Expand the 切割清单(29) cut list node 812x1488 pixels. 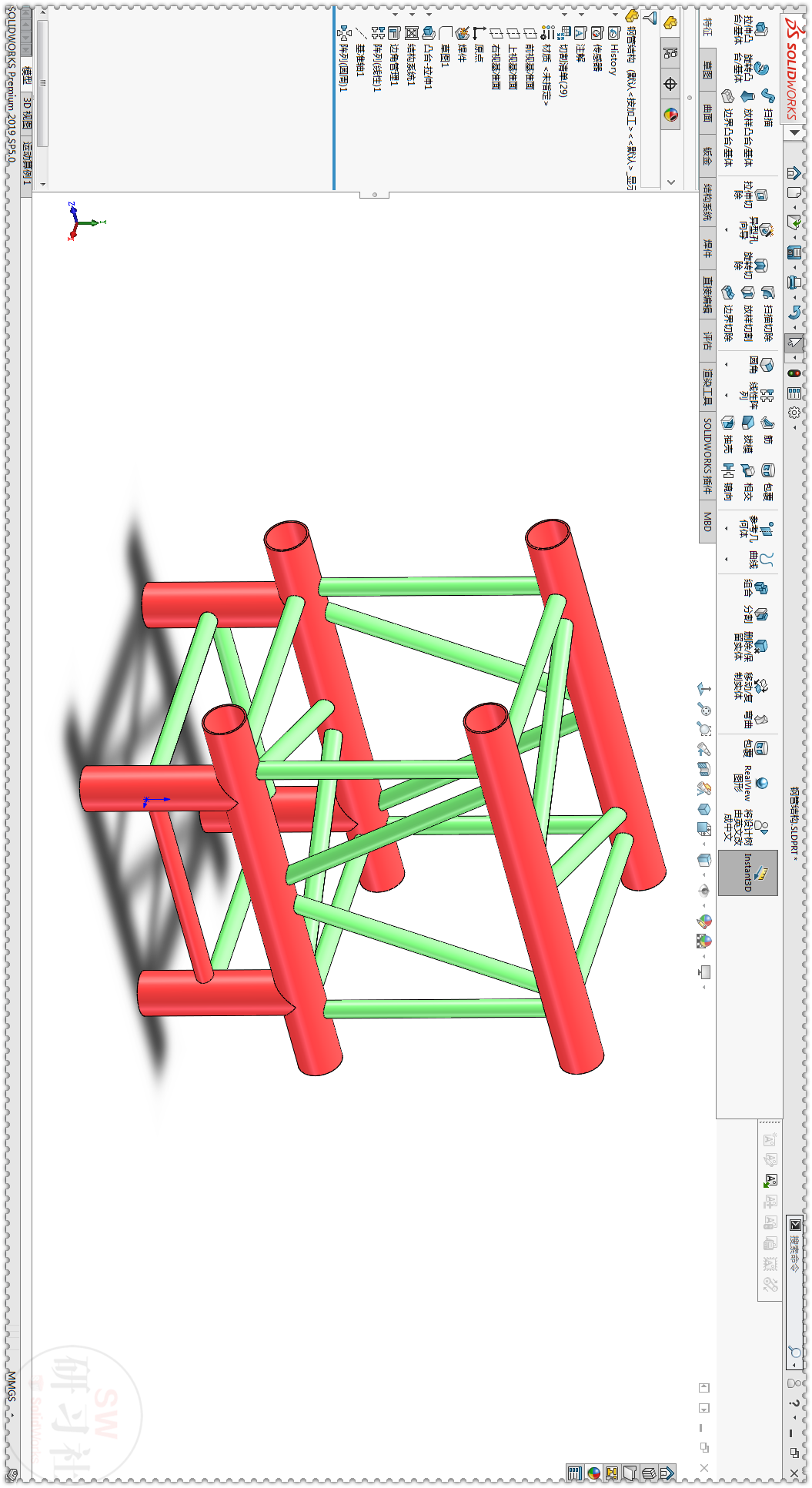564,15
